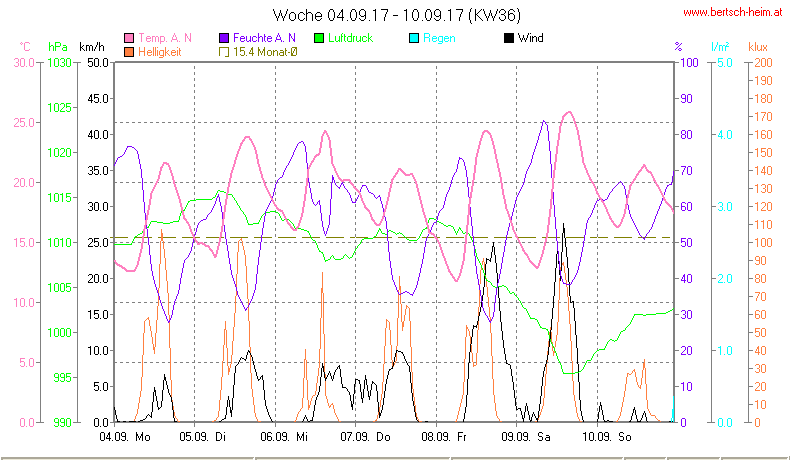Click the Regen legend label
This screenshot has width=790, height=460.
pyautogui.click(x=439, y=38)
